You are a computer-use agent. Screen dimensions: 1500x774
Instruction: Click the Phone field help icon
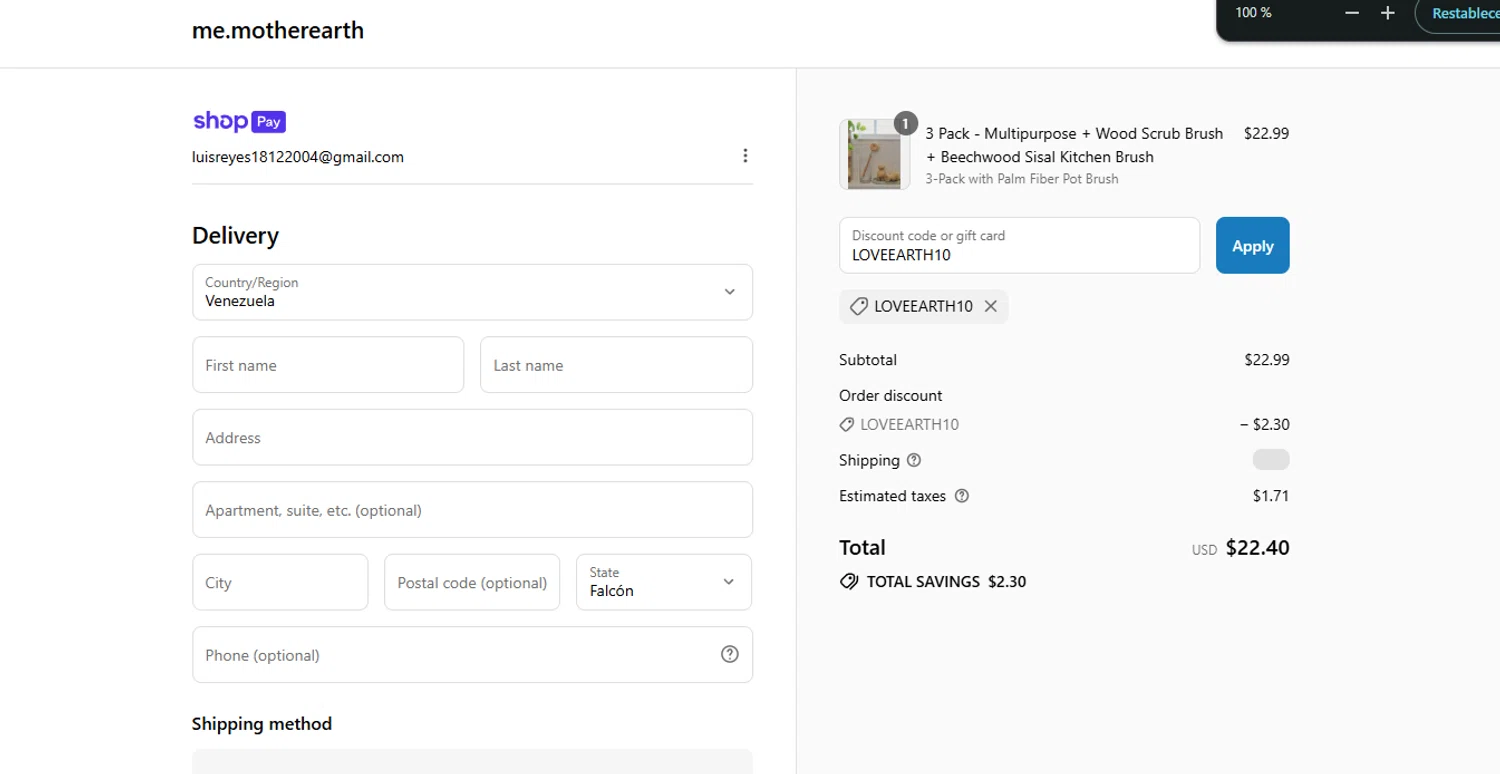[x=730, y=654]
